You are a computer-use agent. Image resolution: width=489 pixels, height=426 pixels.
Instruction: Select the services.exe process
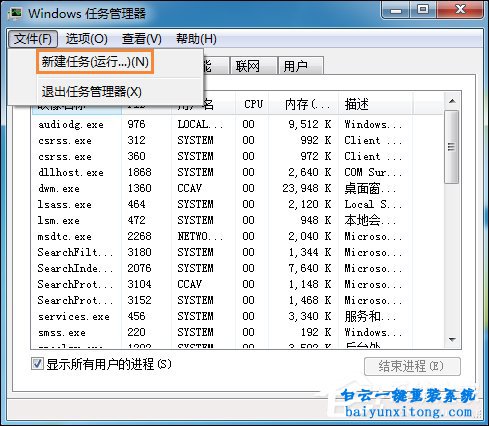[x=238, y=316]
